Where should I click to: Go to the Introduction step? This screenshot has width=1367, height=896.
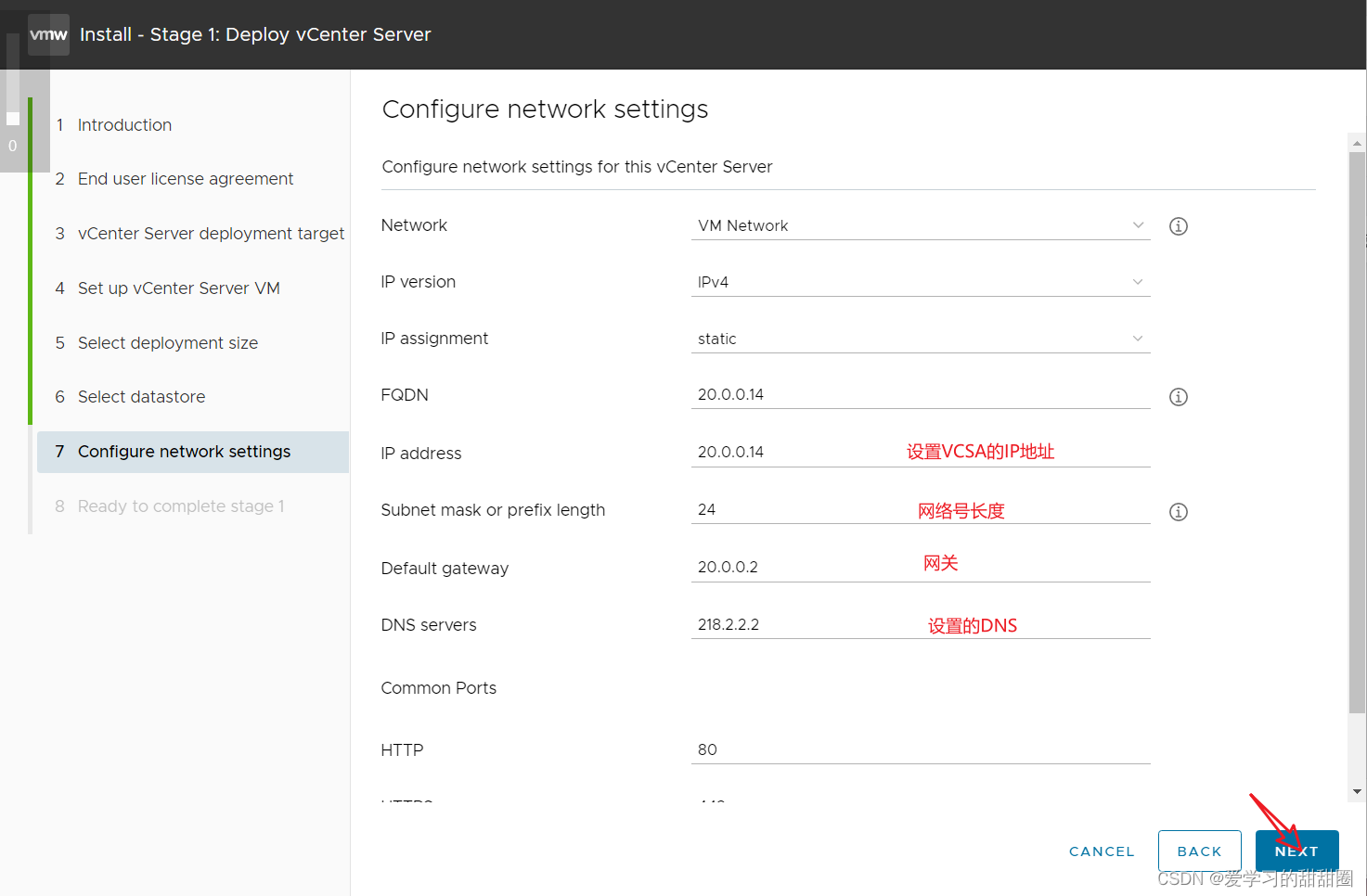pyautogui.click(x=124, y=125)
